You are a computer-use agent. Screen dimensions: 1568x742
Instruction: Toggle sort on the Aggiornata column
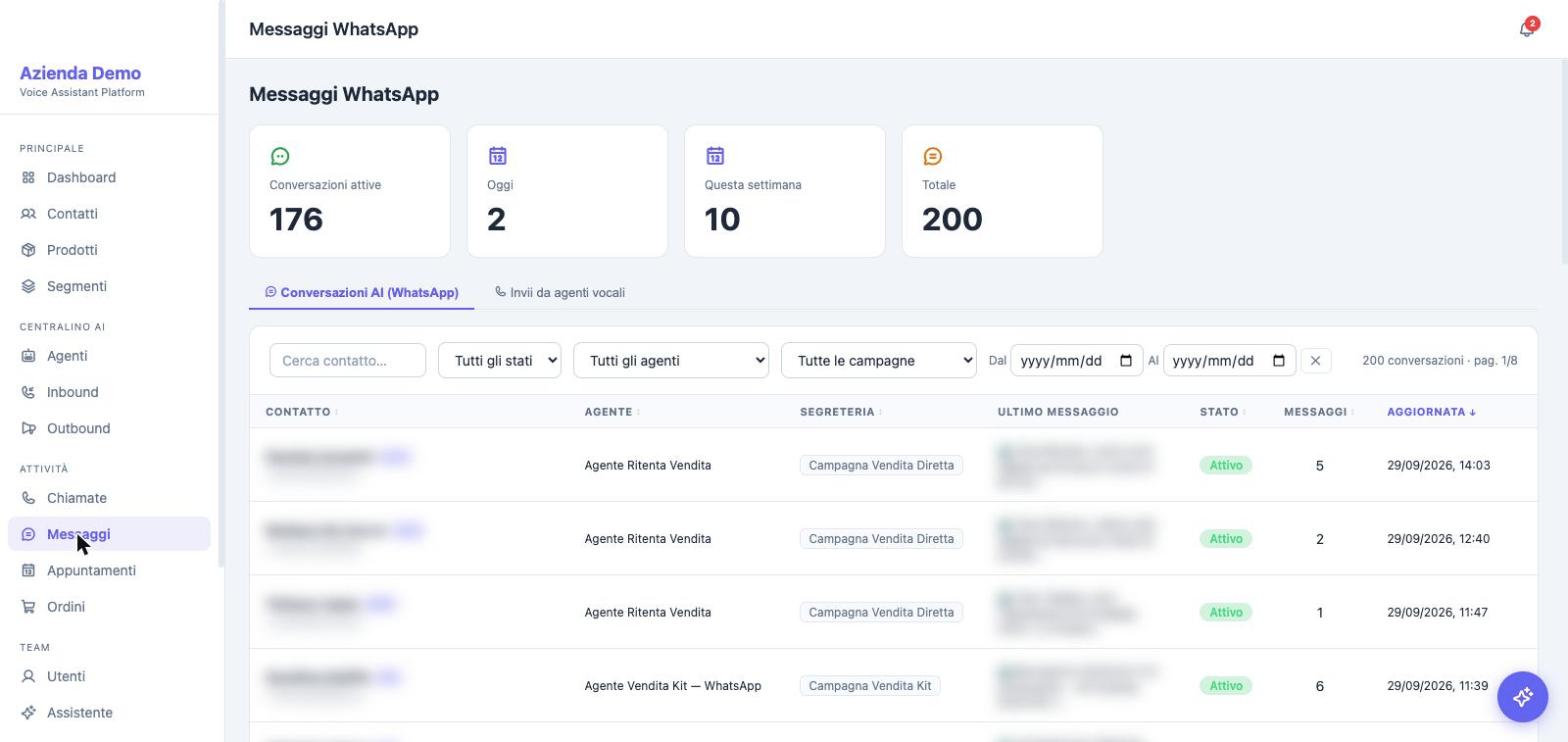click(1431, 412)
